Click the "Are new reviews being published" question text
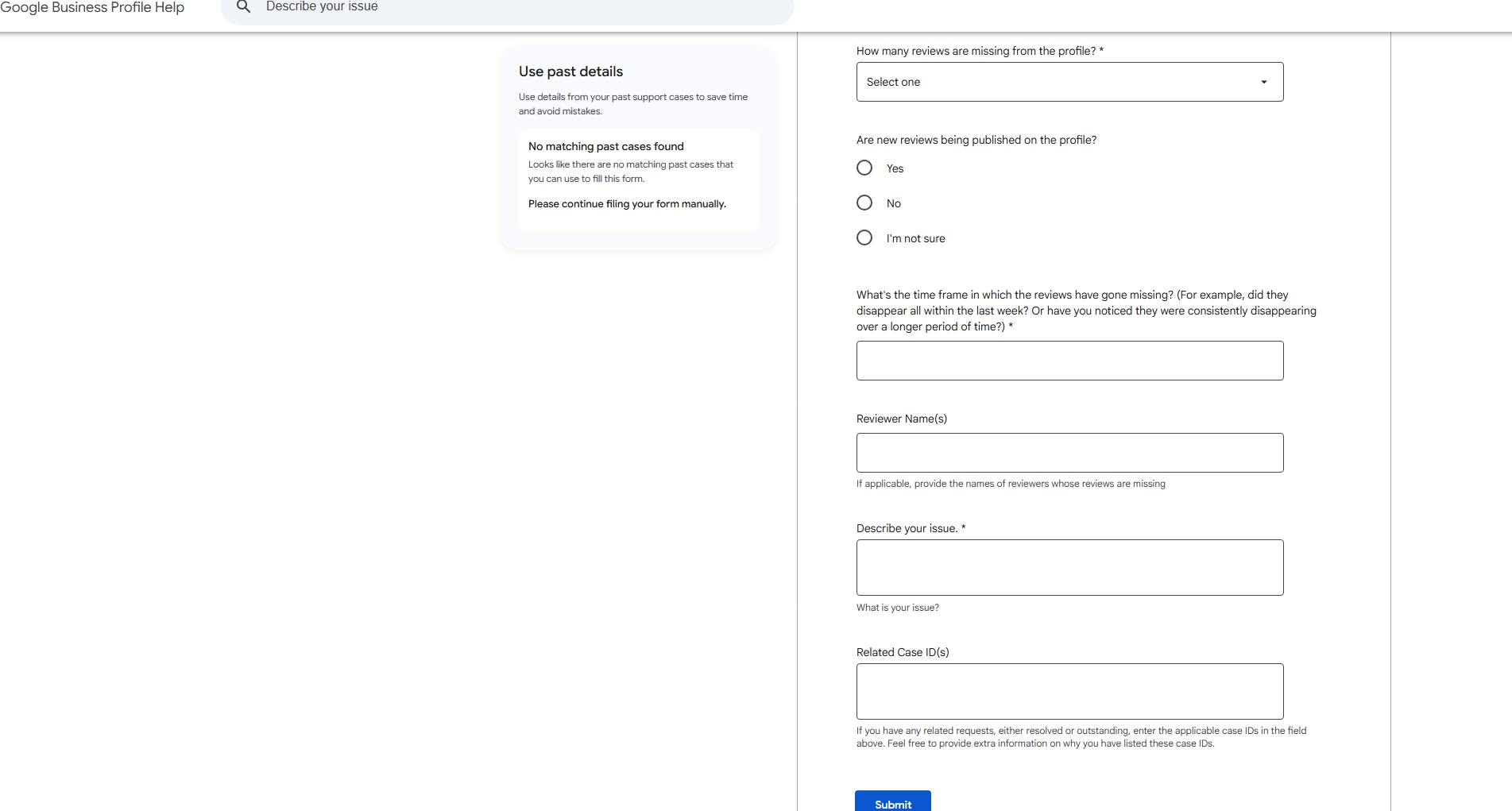 coord(976,140)
